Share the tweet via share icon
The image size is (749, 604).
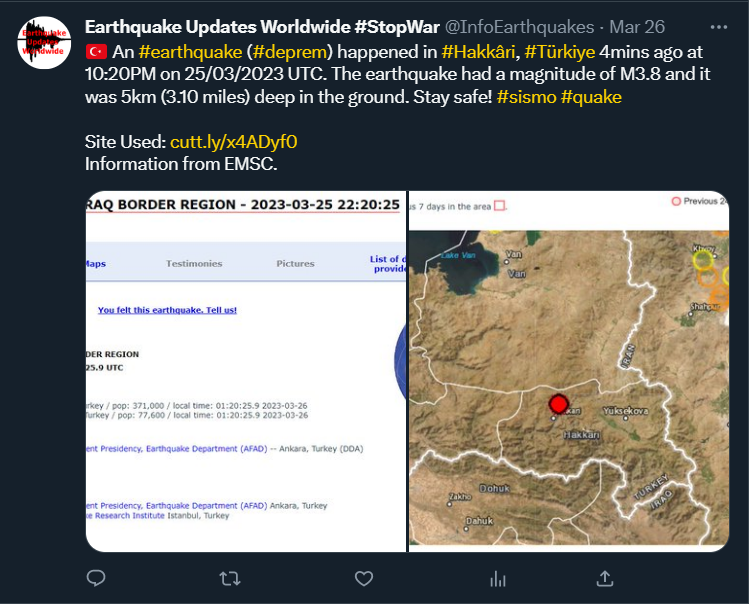[x=604, y=578]
